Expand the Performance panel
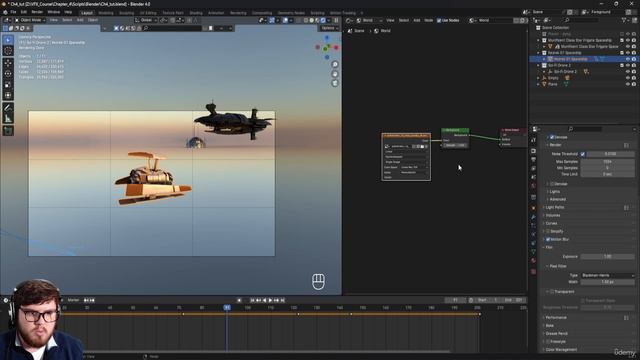The image size is (640, 360). [556, 318]
